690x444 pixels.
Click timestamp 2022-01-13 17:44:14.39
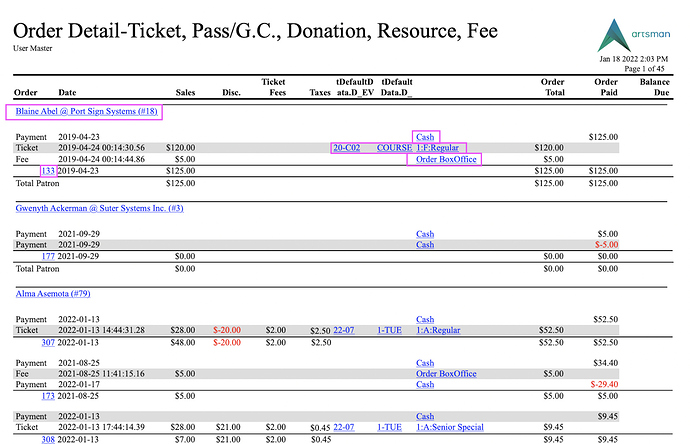pyautogui.click(x=102, y=427)
